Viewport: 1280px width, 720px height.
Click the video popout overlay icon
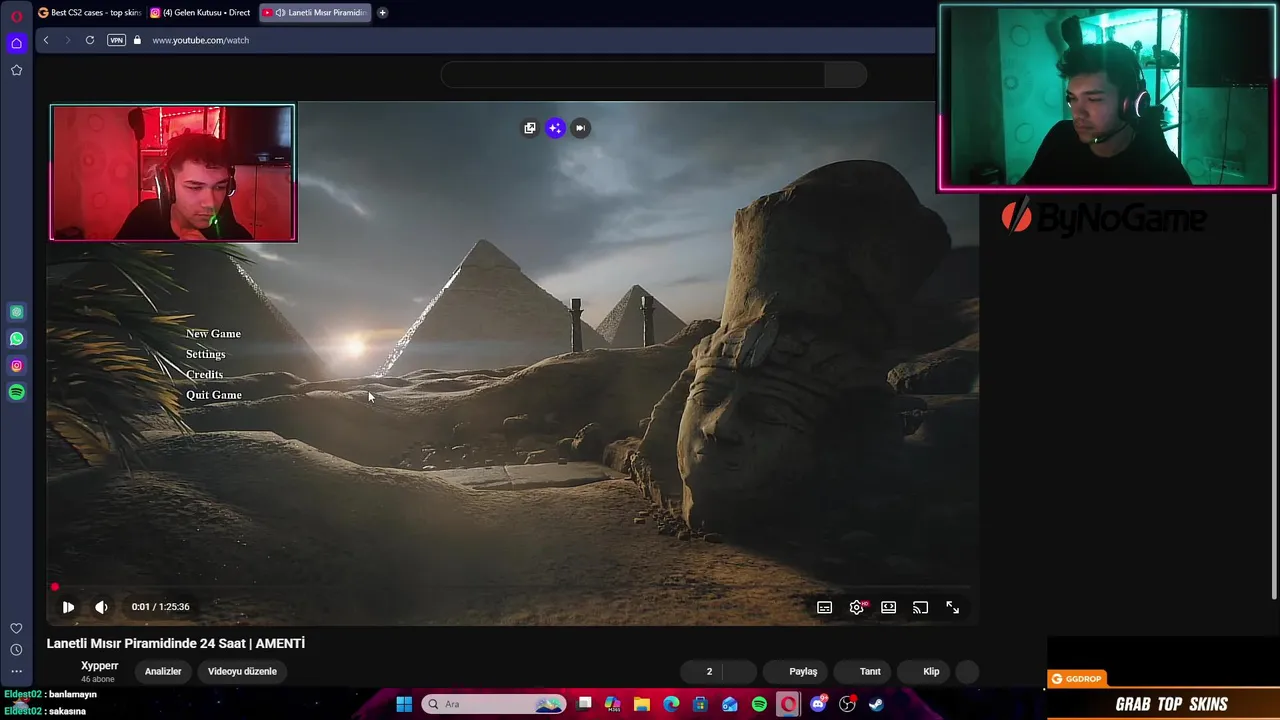click(530, 128)
